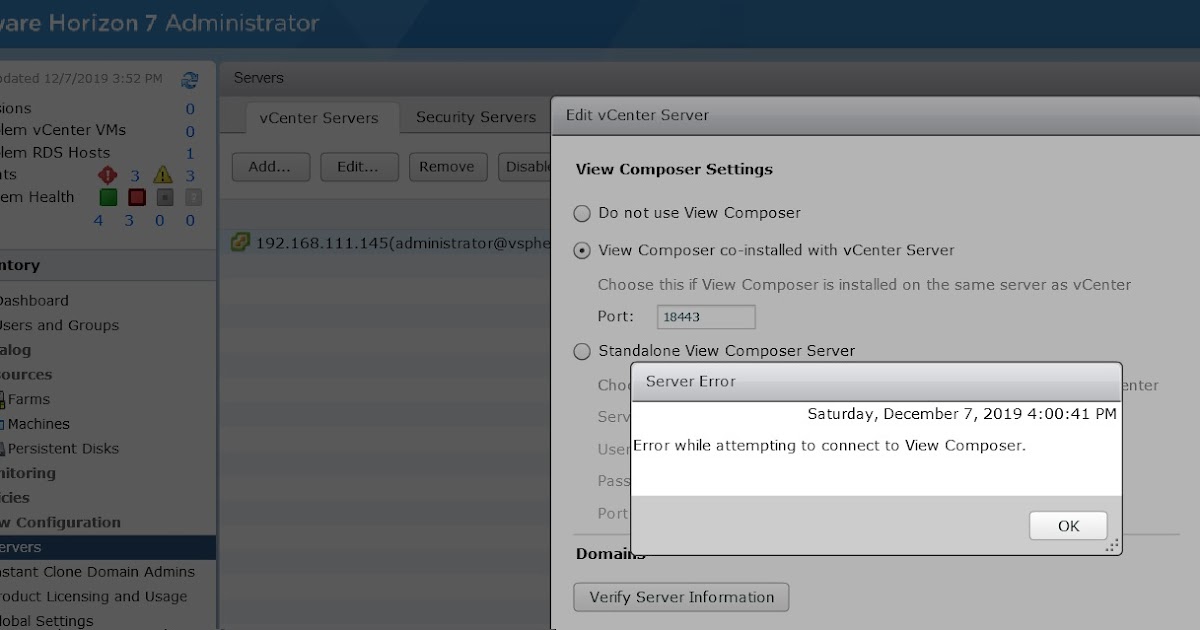Click the yellow warning triangle icon
The width and height of the screenshot is (1200, 630).
click(x=161, y=175)
